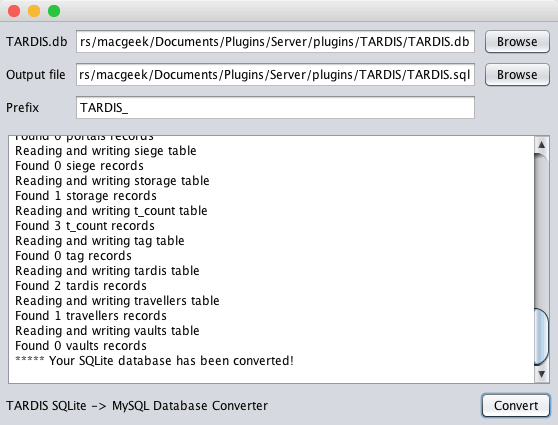Focus the Output file TARDIS.sql path field
The height and width of the screenshot is (425, 558).
pos(275,75)
